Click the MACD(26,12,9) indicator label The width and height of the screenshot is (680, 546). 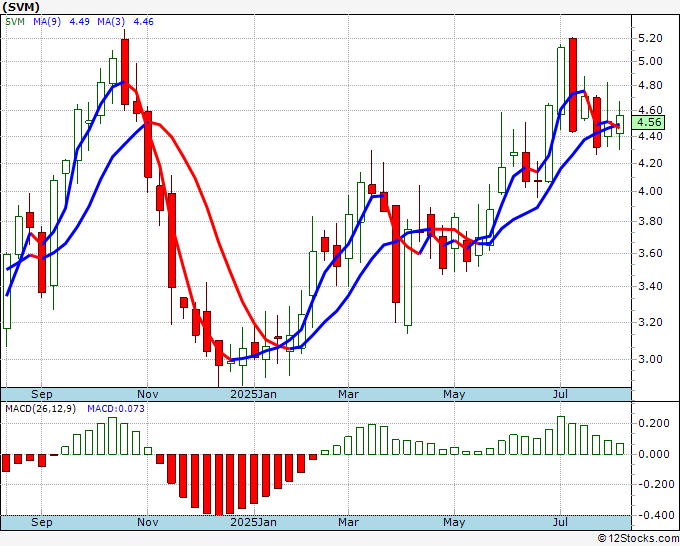40,409
